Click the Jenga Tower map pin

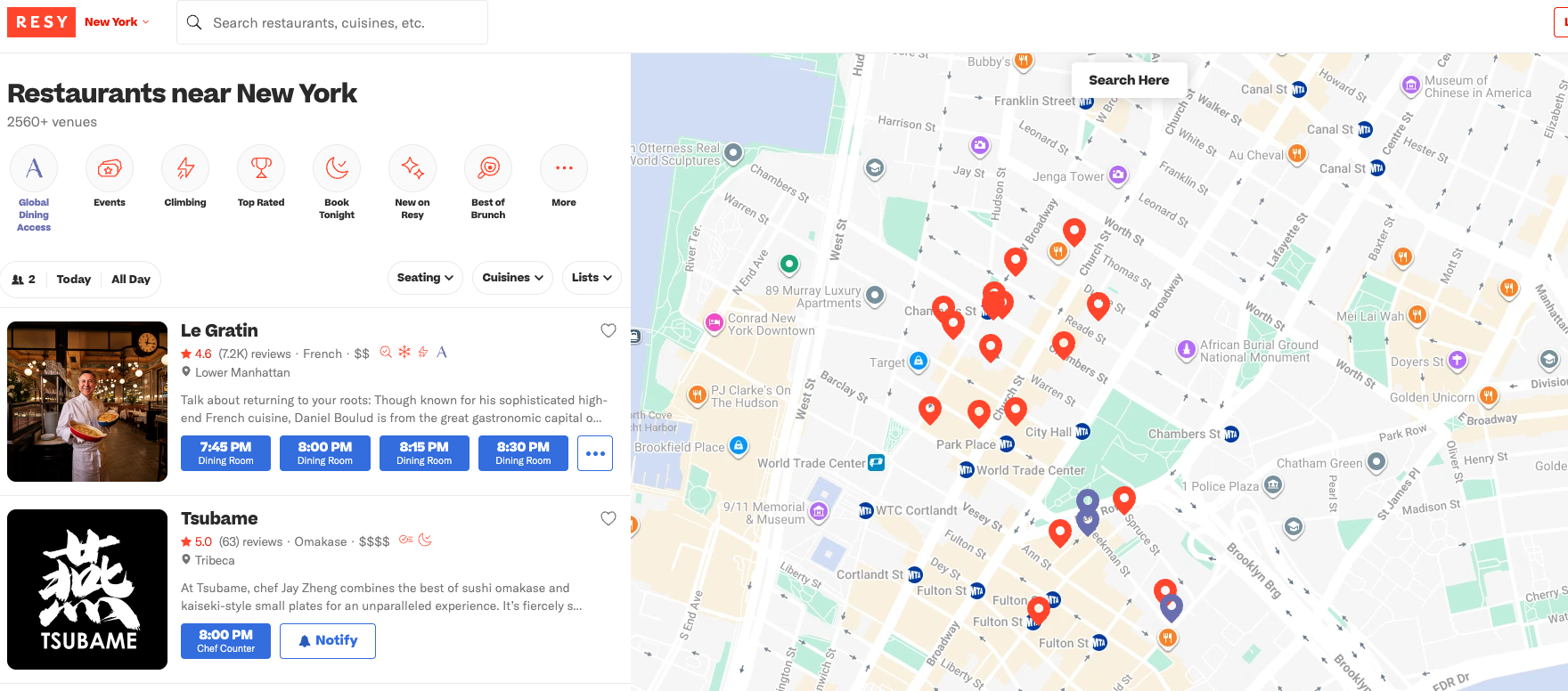click(1118, 175)
